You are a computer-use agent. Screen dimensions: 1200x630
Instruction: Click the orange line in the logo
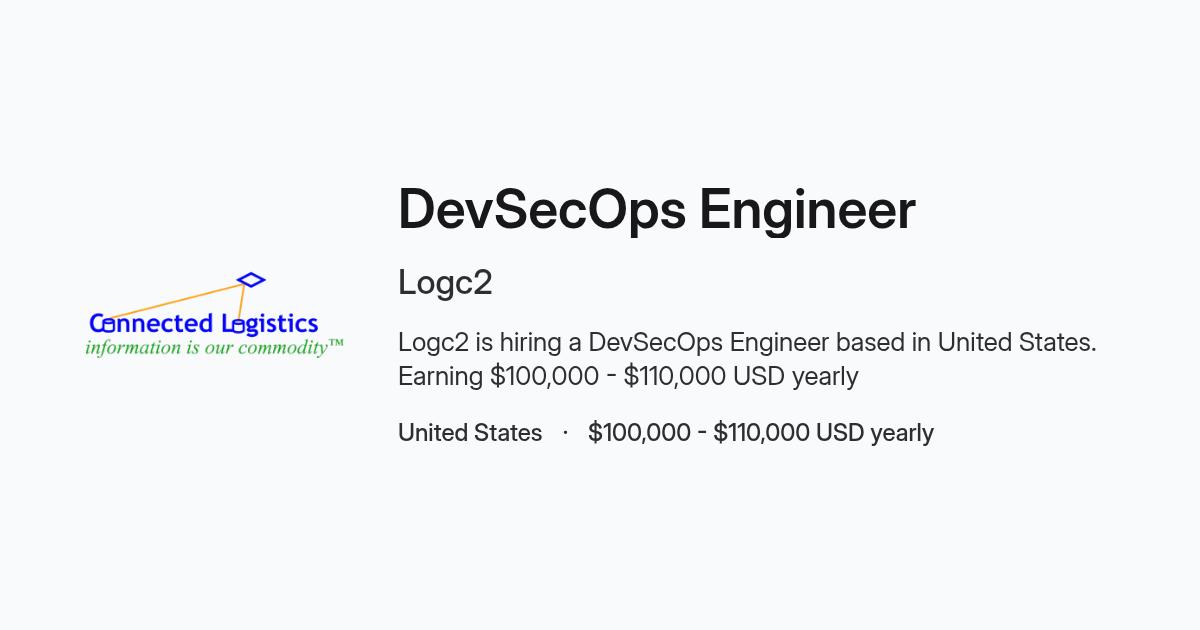pyautogui.click(x=175, y=302)
